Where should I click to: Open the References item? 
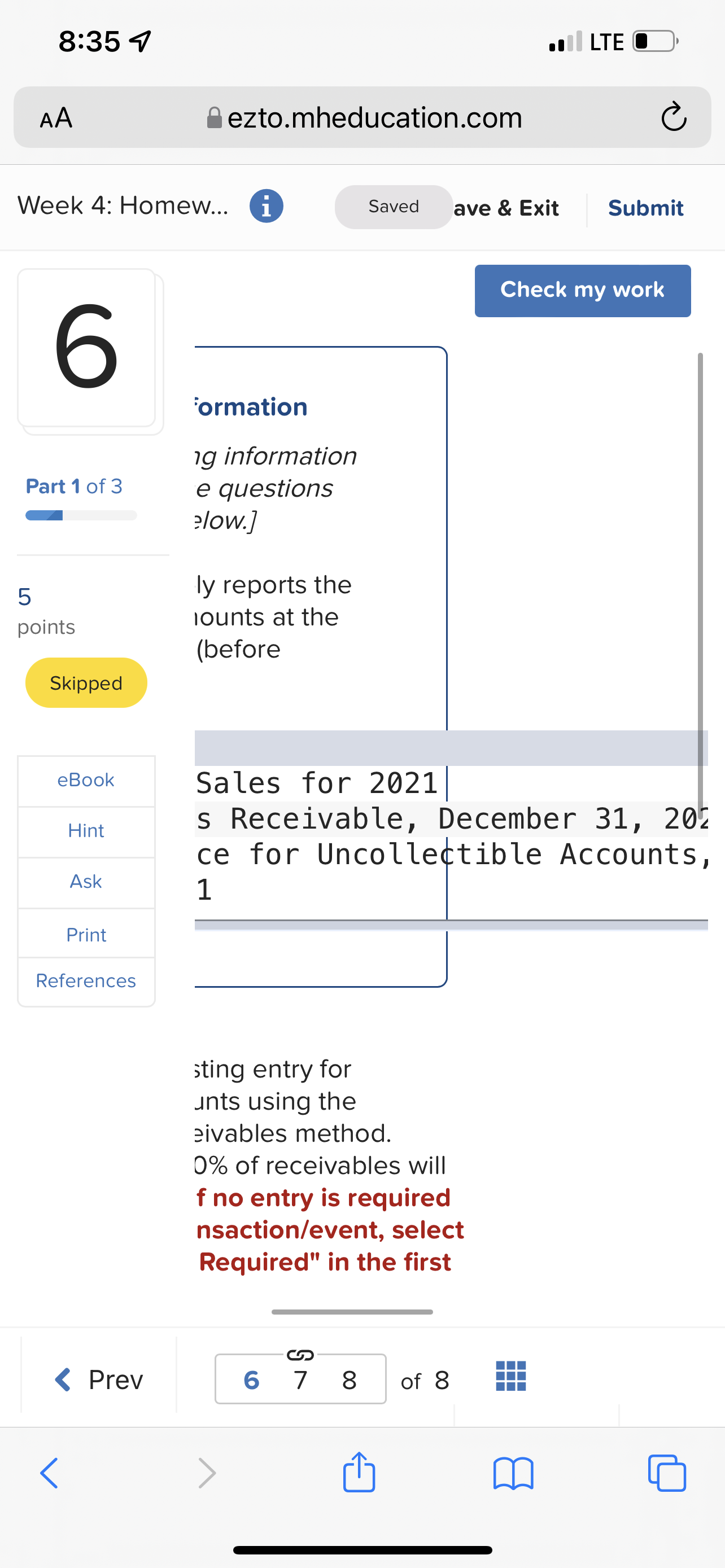pos(86,980)
